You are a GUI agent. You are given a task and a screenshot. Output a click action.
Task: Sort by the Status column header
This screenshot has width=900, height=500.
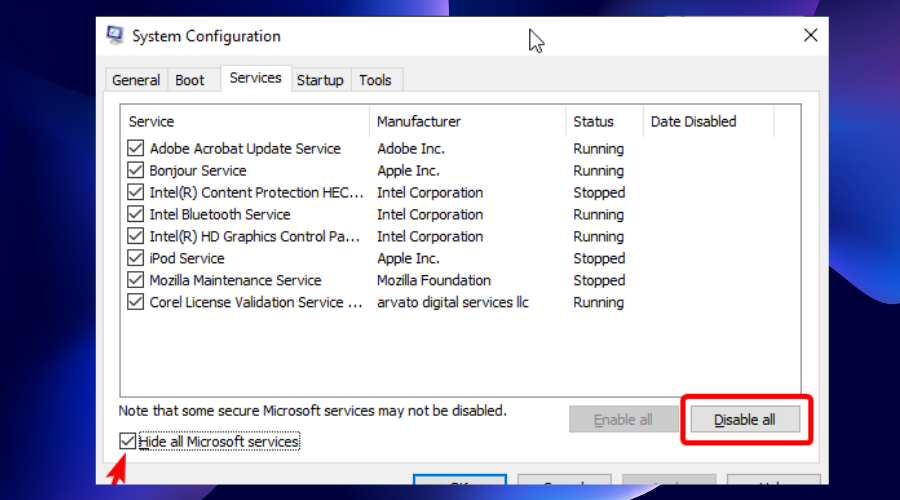tap(604, 121)
